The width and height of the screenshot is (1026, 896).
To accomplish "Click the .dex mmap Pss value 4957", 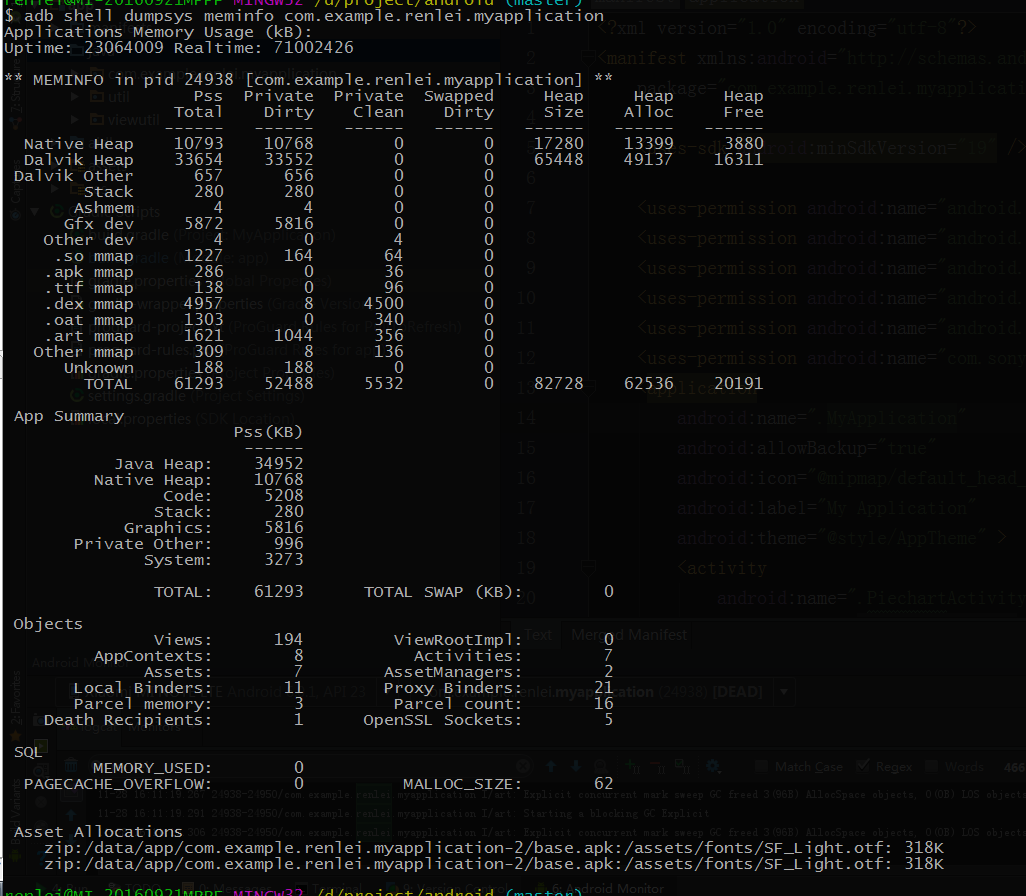I will point(203,304).
